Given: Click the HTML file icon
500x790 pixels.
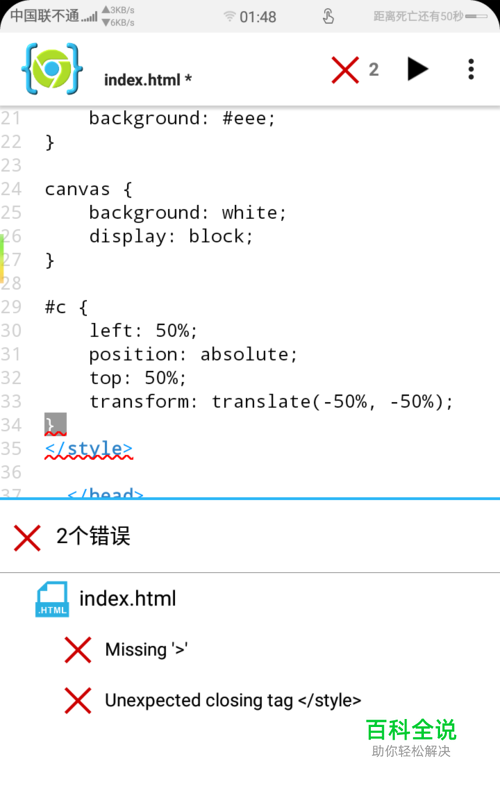Looking at the screenshot, I should tap(52, 600).
